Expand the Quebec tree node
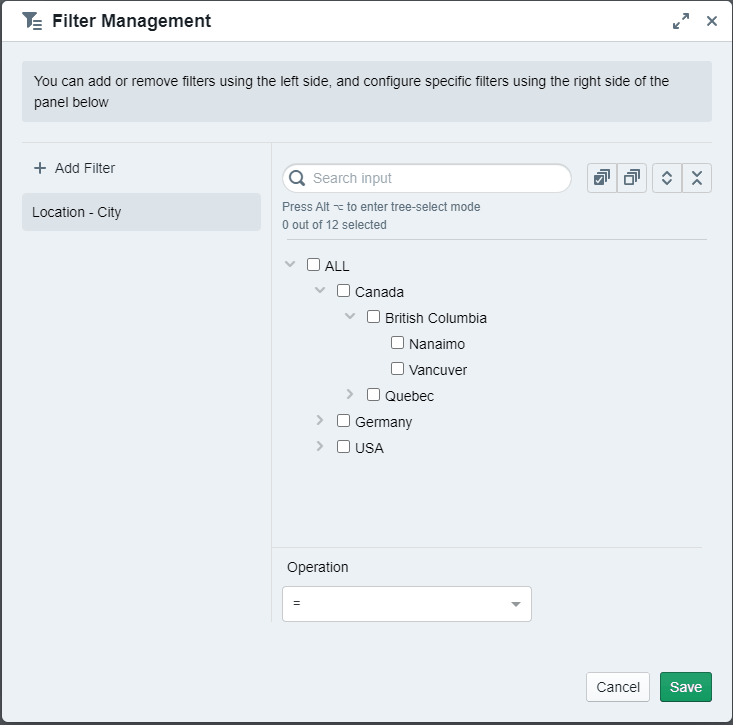733x725 pixels. (350, 395)
